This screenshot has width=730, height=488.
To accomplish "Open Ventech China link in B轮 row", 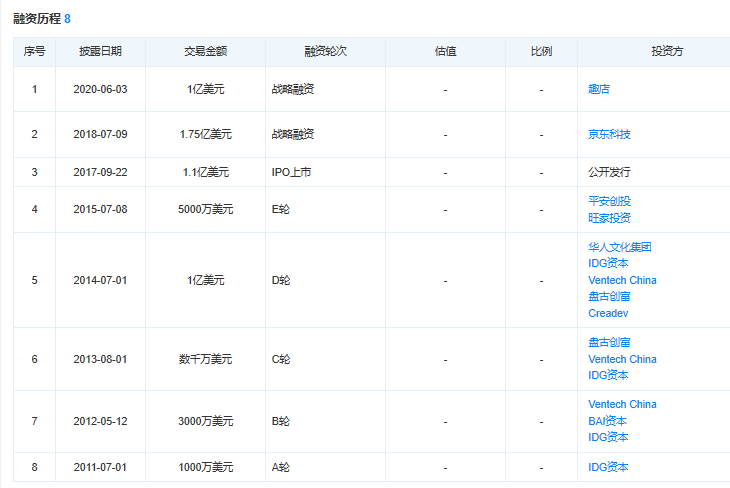I will pos(622,404).
